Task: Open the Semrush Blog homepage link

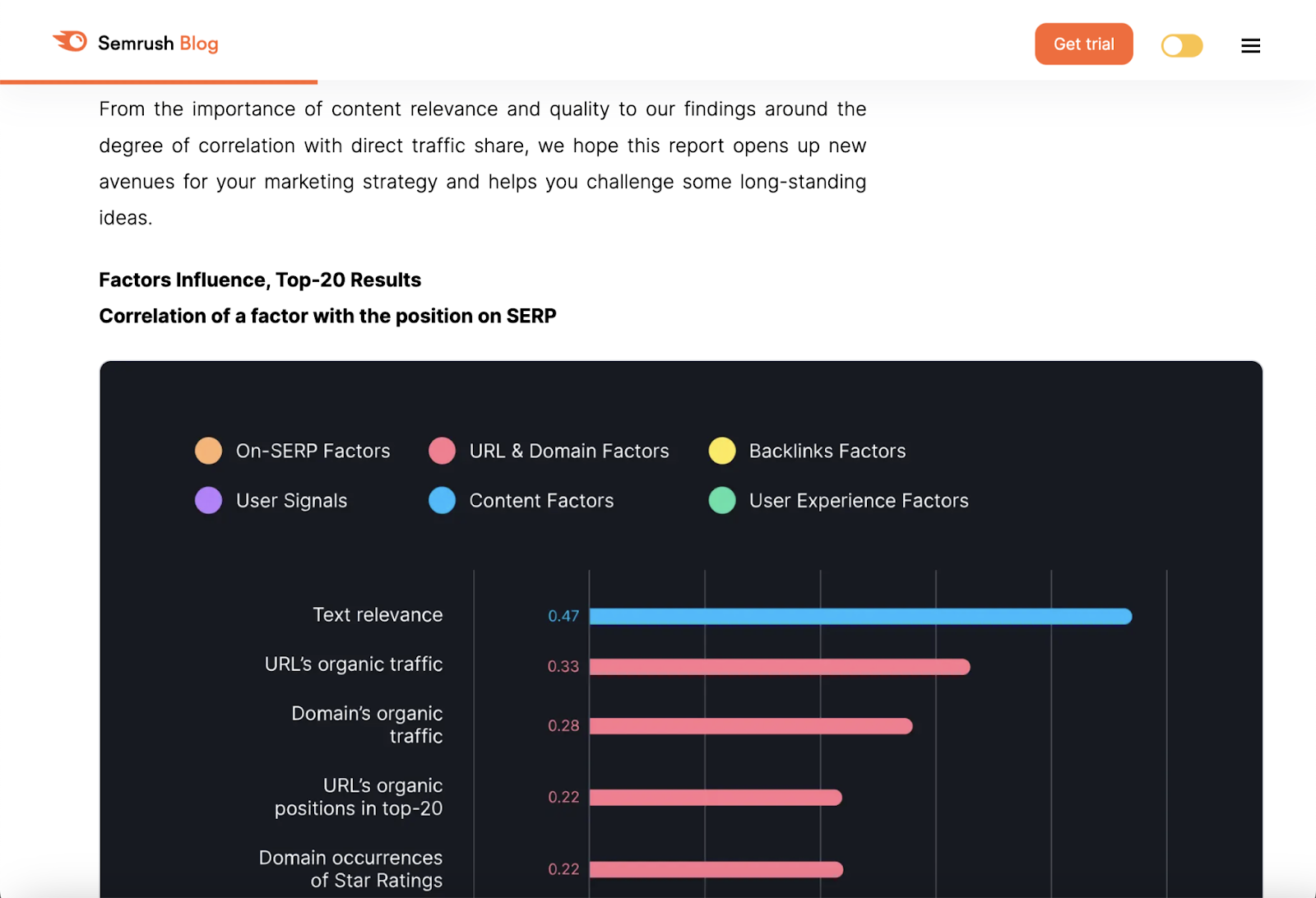Action: point(136,43)
